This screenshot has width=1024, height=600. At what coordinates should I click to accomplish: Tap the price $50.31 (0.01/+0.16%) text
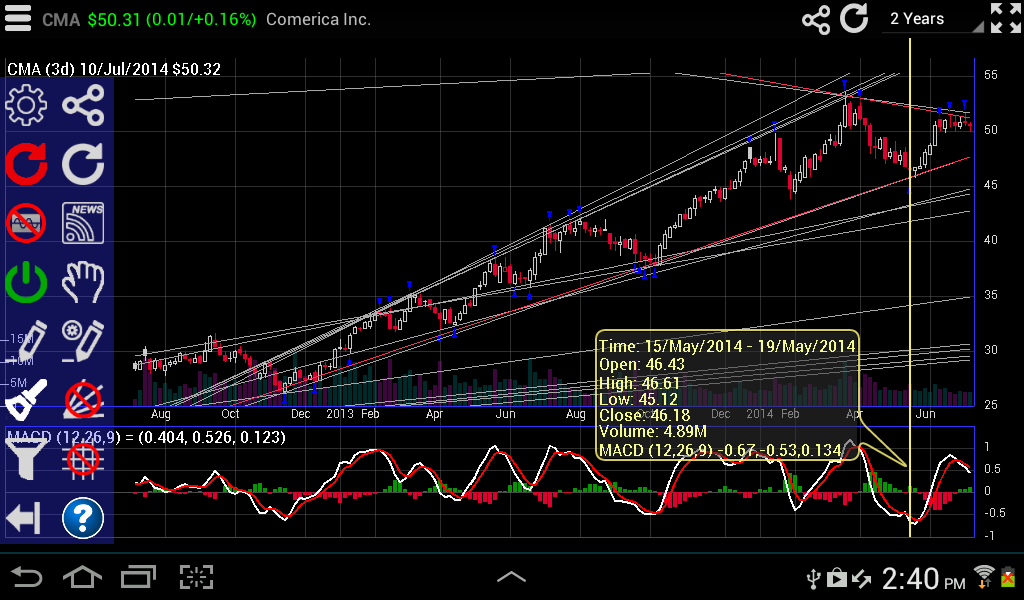point(172,20)
